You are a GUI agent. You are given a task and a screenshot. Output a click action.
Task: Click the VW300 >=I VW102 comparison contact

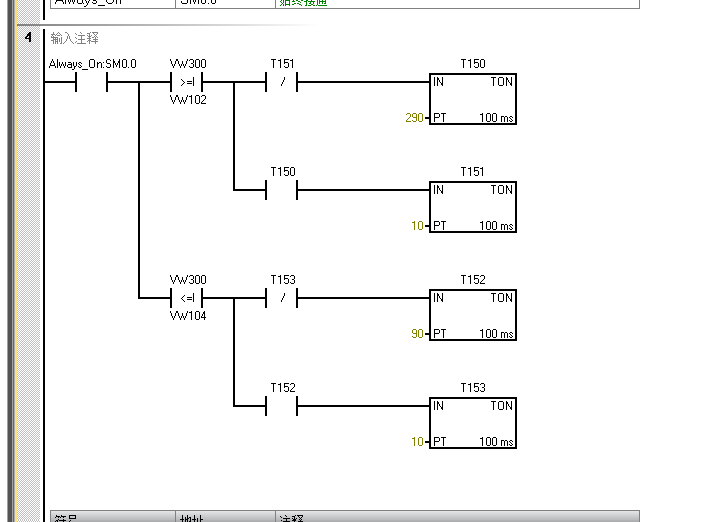(187, 82)
